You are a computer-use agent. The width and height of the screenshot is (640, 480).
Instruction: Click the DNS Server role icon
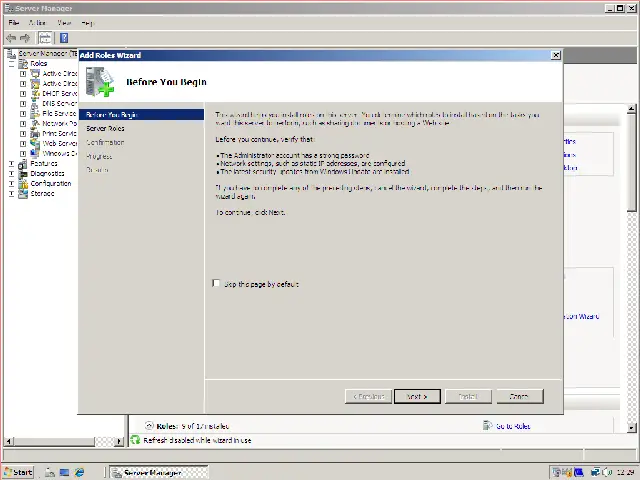coord(36,104)
